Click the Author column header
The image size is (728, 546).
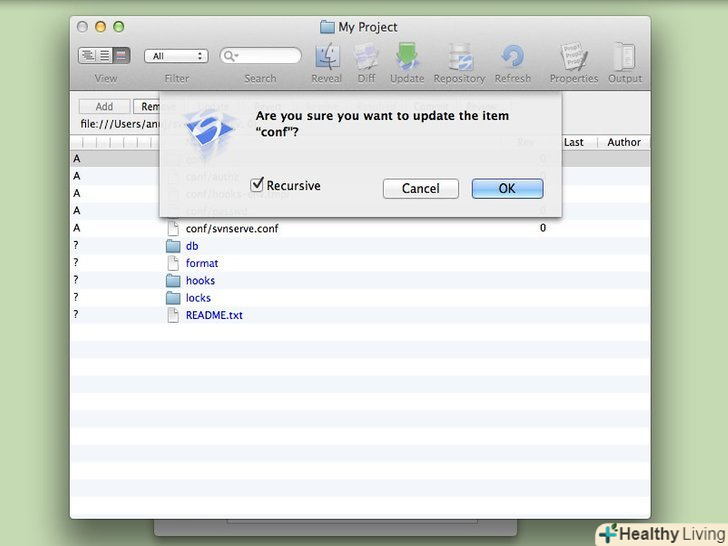pyautogui.click(x=623, y=142)
